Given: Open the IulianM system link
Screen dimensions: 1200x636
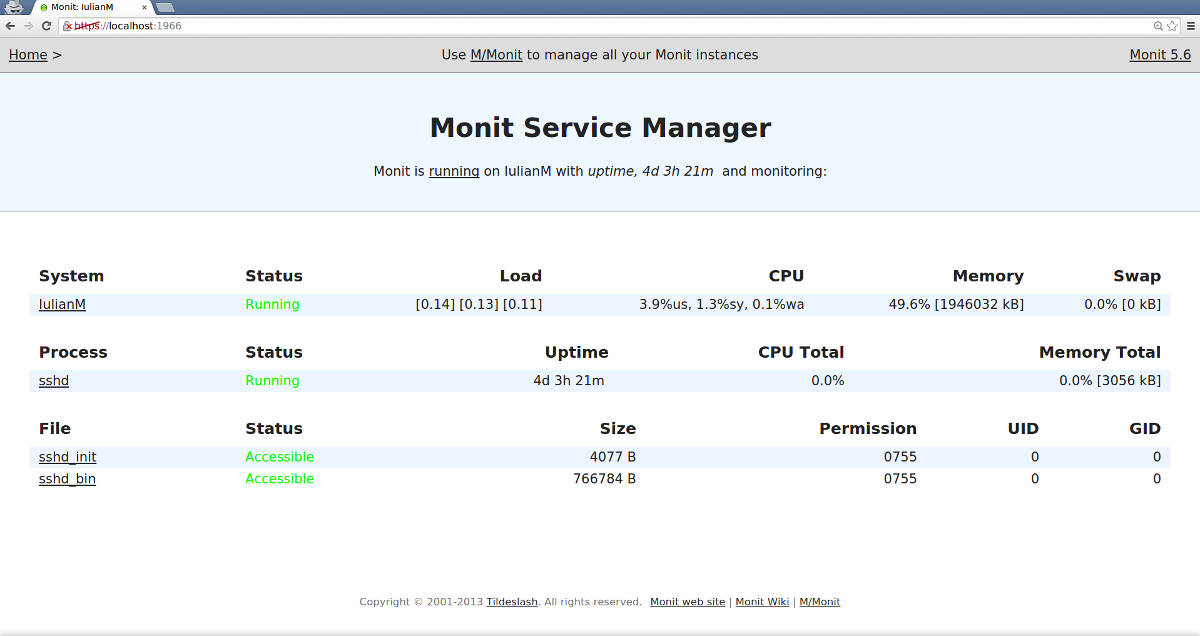Looking at the screenshot, I should (62, 304).
